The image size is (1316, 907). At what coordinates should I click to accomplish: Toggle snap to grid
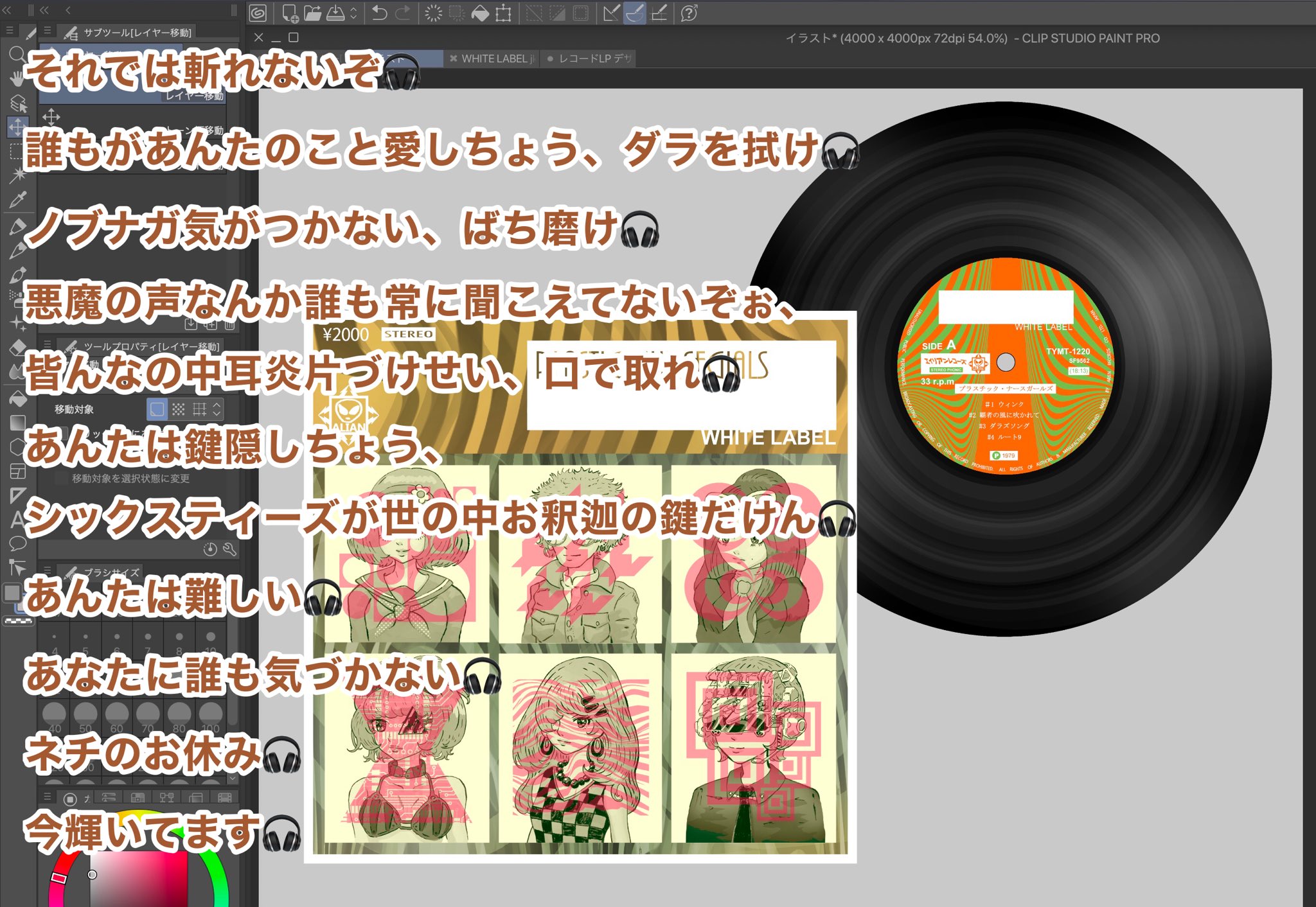pyautogui.click(x=659, y=13)
